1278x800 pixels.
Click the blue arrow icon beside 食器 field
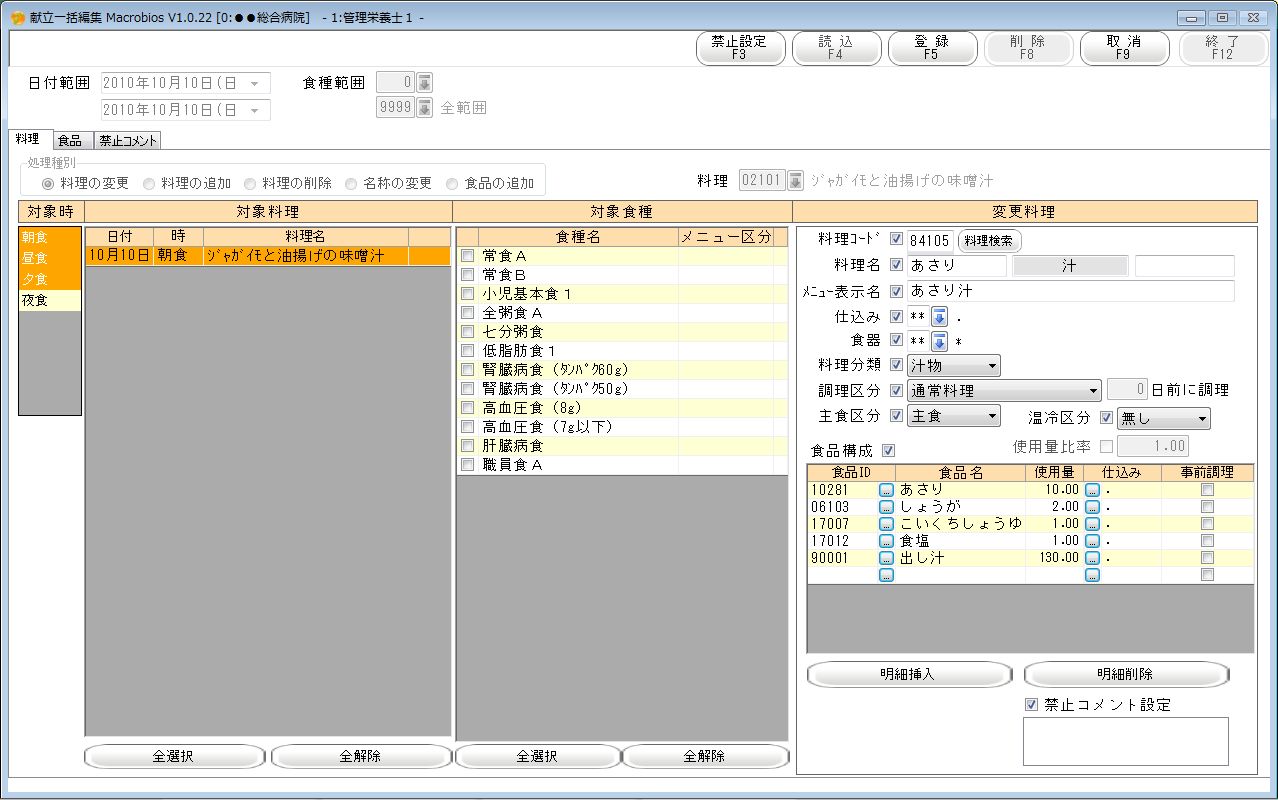click(939, 341)
